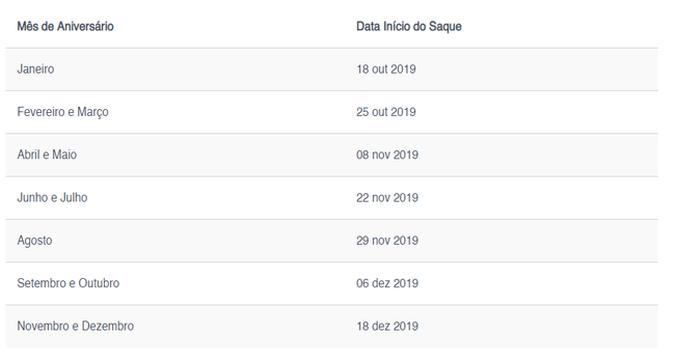The image size is (675, 363).
Task: Click the 'Fevereiro e Março' cell
Action: [63, 112]
